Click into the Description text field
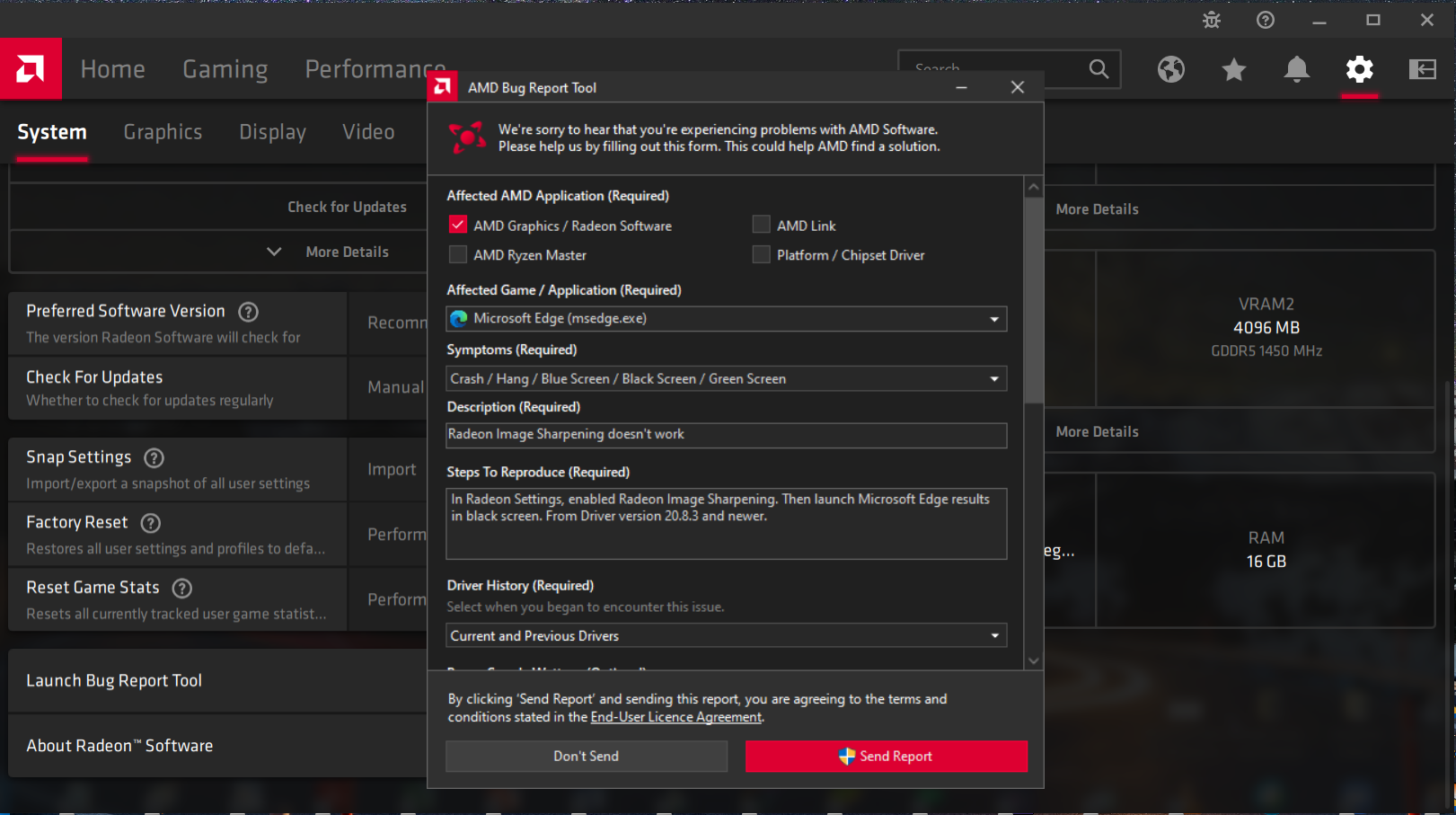This screenshot has height=815, width=1456. point(727,435)
